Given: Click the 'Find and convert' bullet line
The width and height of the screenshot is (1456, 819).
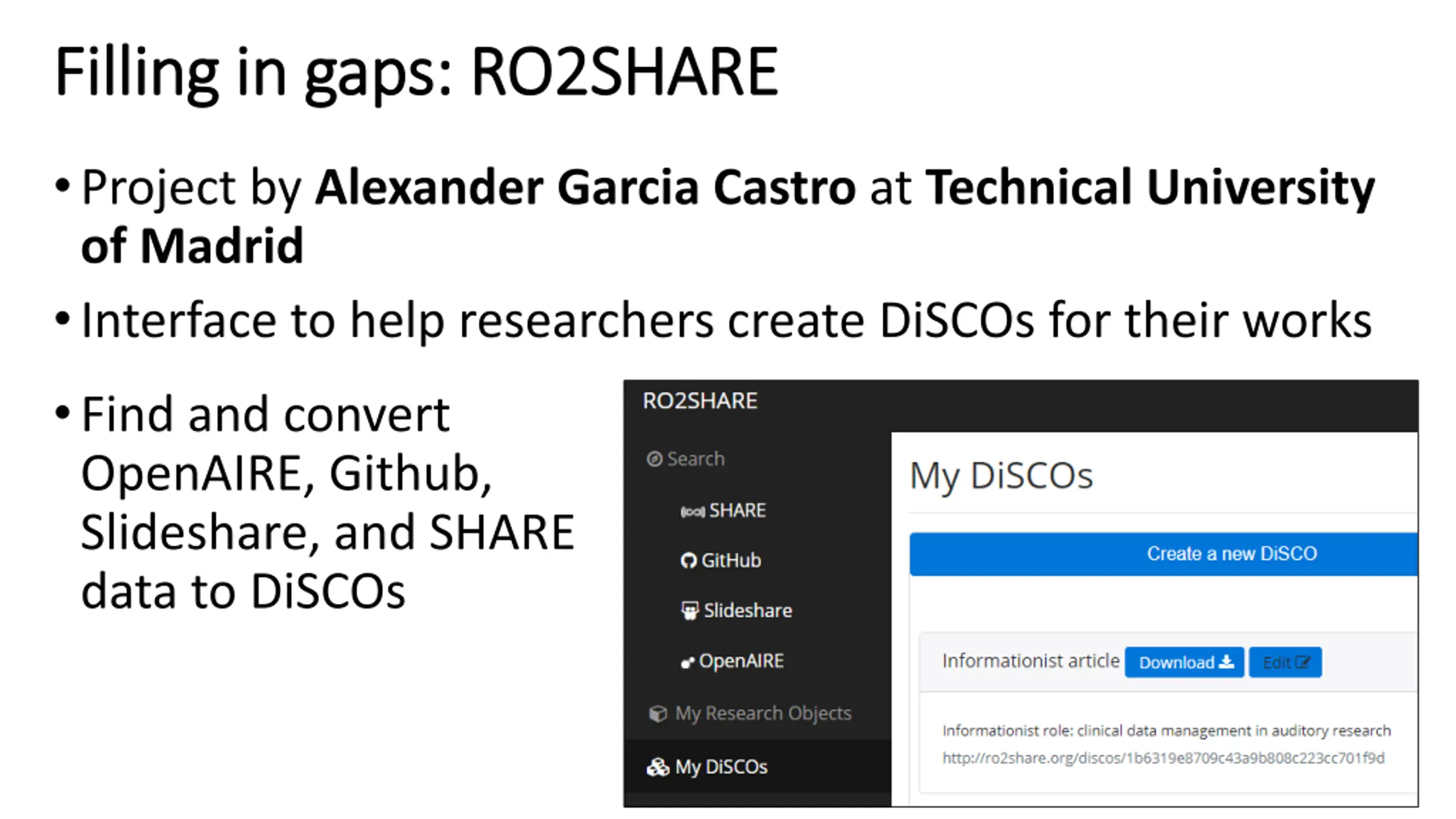Looking at the screenshot, I should pyautogui.click(x=266, y=415).
